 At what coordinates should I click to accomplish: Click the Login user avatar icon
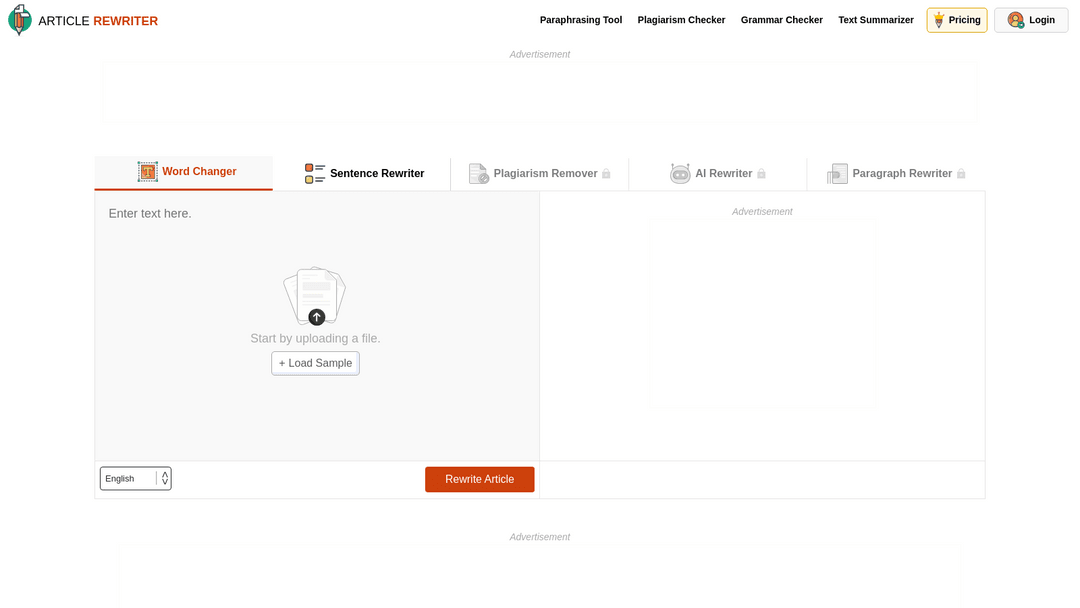click(x=1015, y=20)
